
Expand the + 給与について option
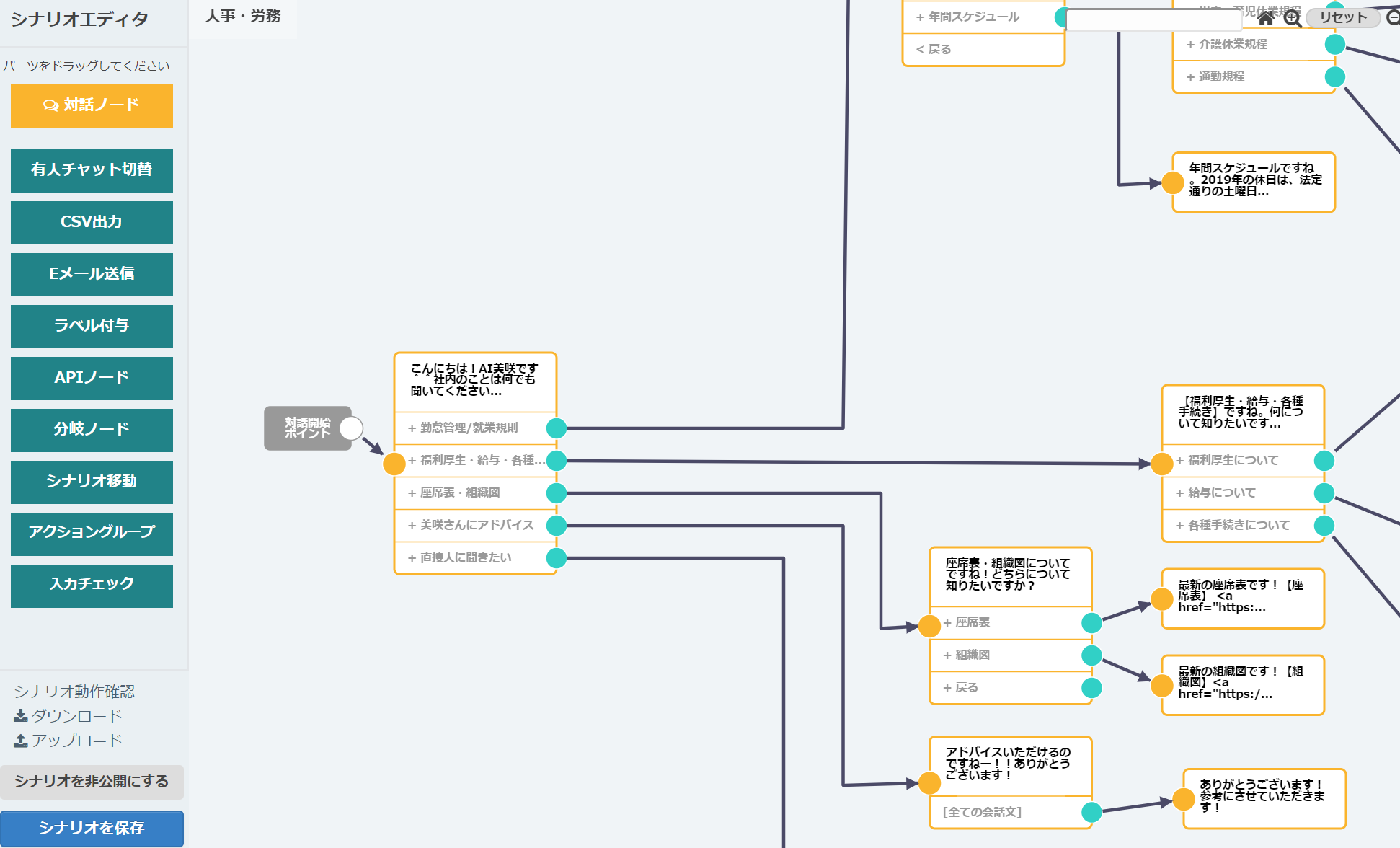point(1216,493)
